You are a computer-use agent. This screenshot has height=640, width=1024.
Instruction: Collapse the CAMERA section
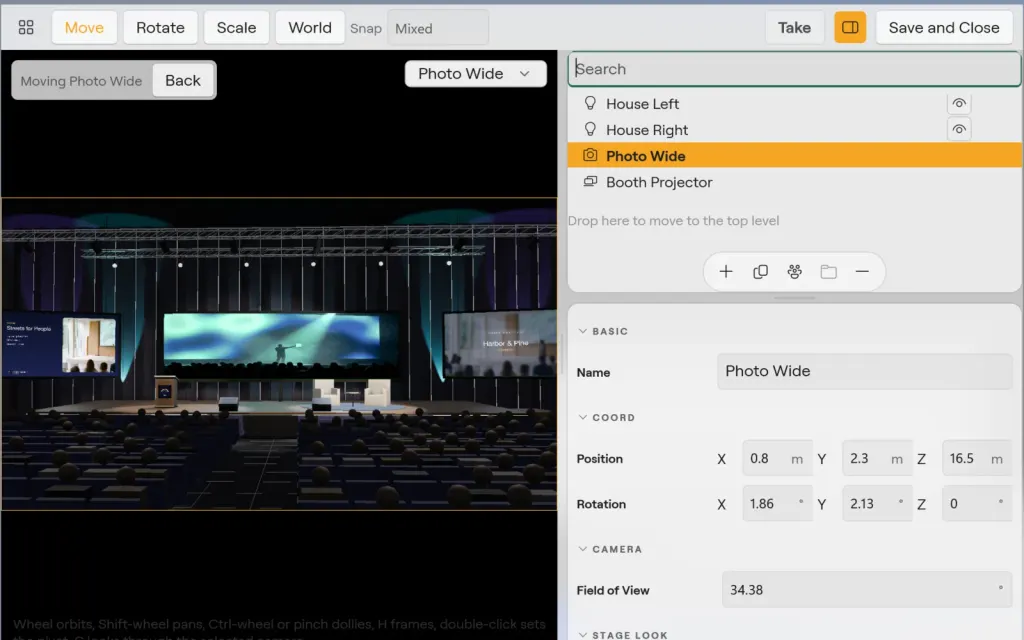(x=610, y=549)
